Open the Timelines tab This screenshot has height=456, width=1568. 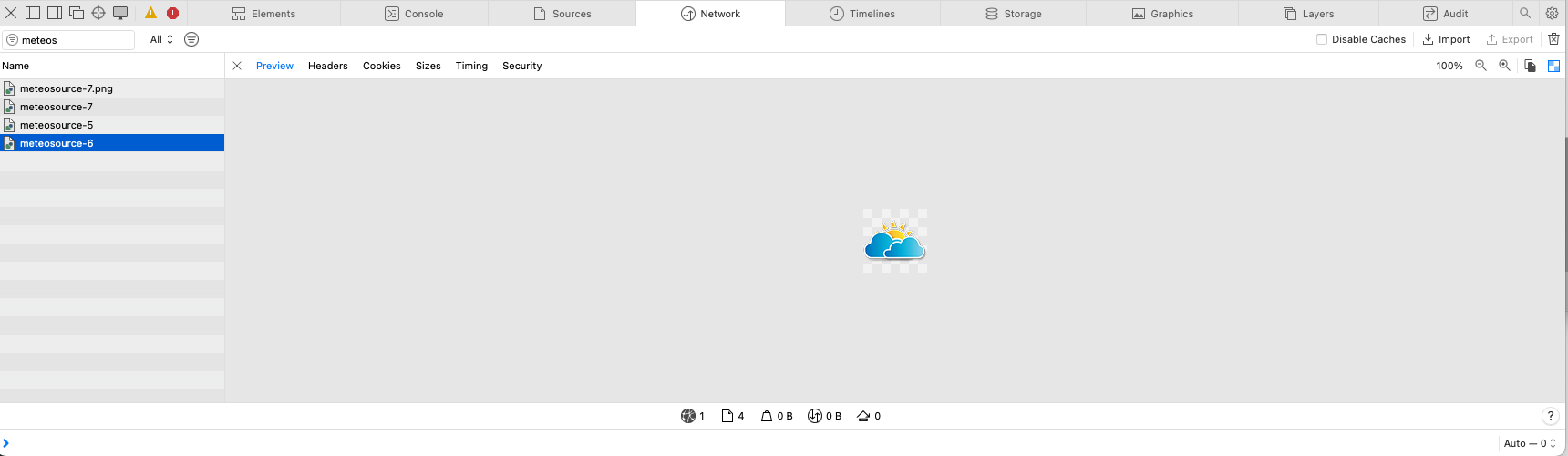[x=861, y=14]
